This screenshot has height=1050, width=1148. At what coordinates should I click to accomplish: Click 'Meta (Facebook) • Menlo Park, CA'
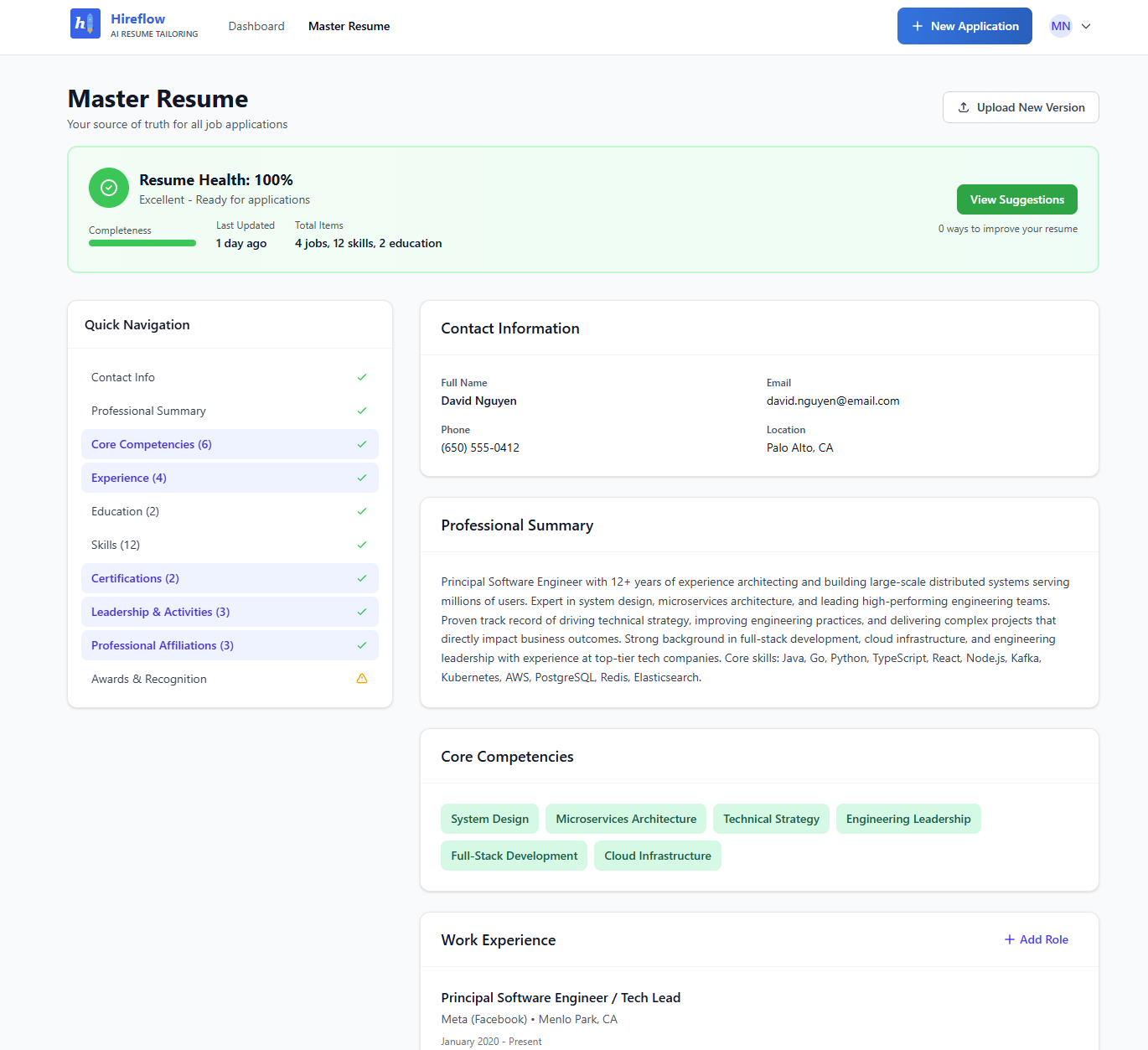click(530, 1019)
